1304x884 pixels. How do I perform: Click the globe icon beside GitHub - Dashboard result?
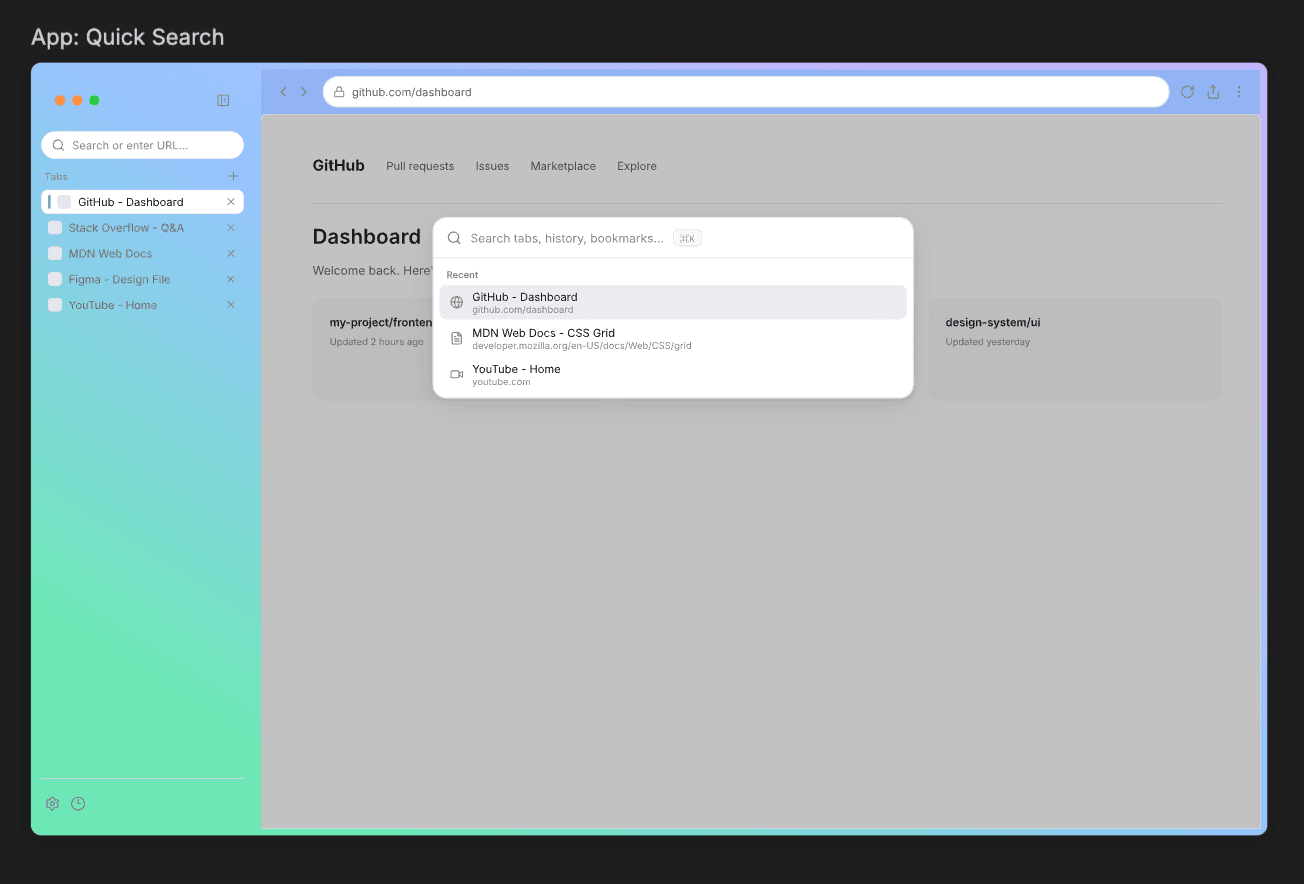(x=456, y=301)
